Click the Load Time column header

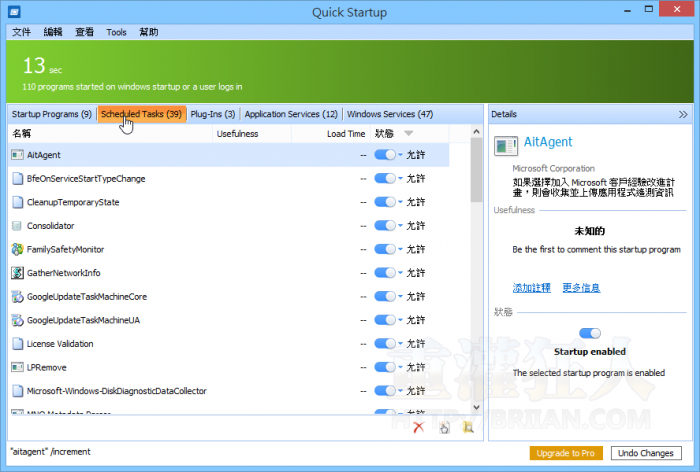pyautogui.click(x=345, y=133)
